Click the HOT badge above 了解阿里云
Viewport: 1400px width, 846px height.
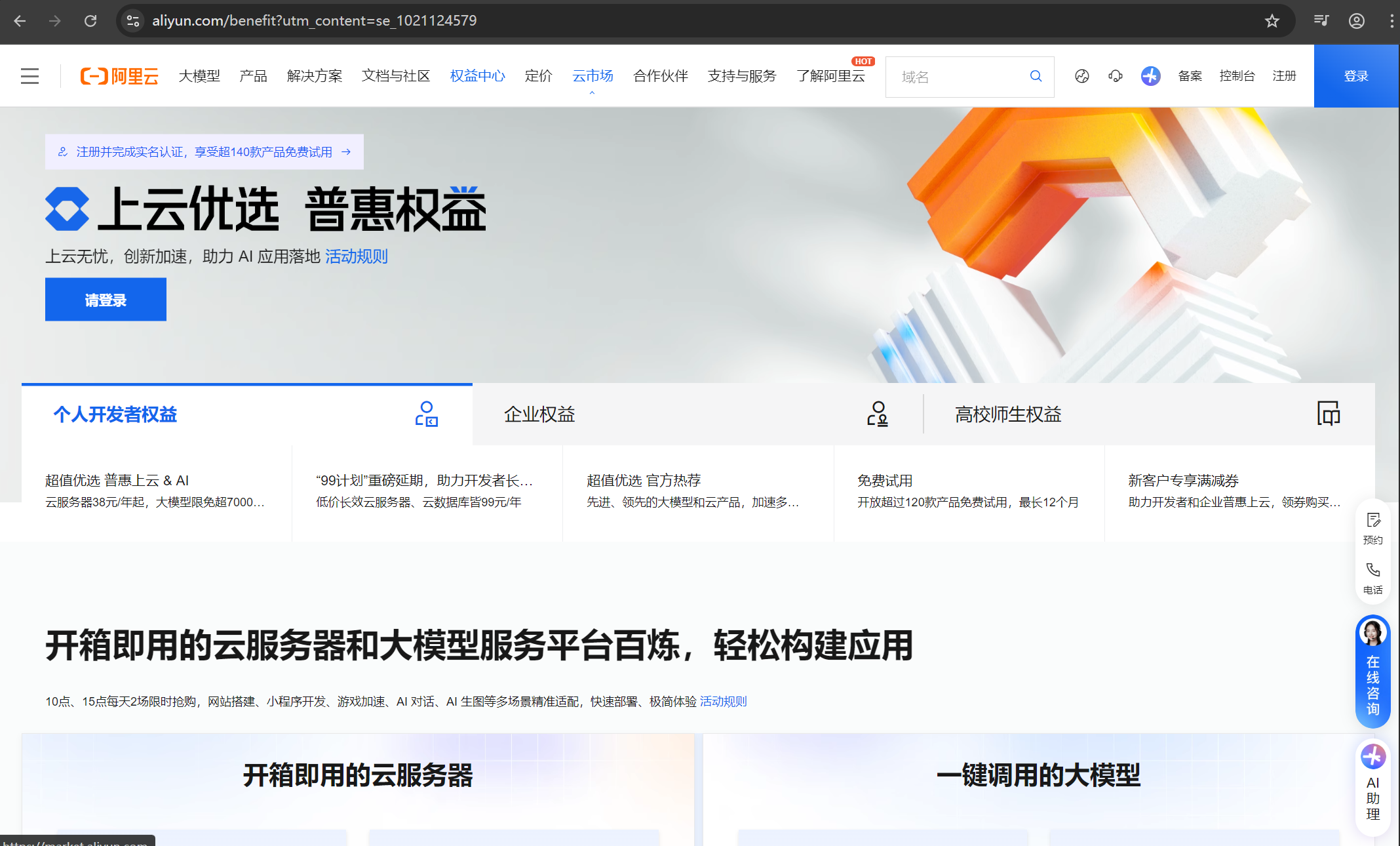pos(863,61)
